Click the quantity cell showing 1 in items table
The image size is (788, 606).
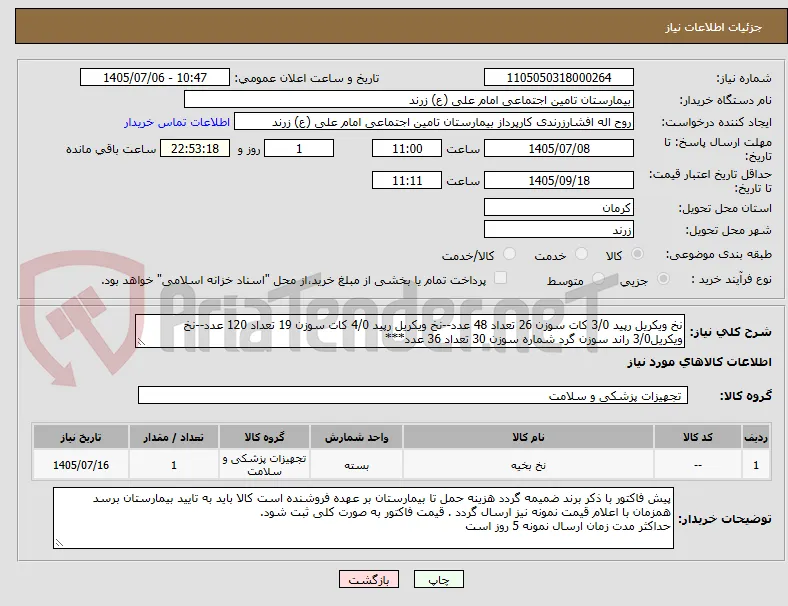click(173, 465)
